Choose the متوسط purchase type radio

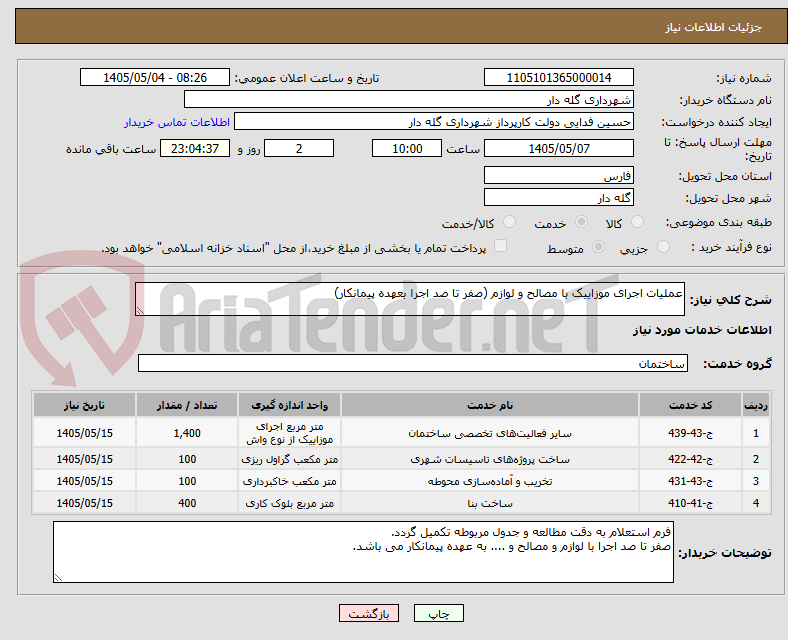[x=598, y=247]
